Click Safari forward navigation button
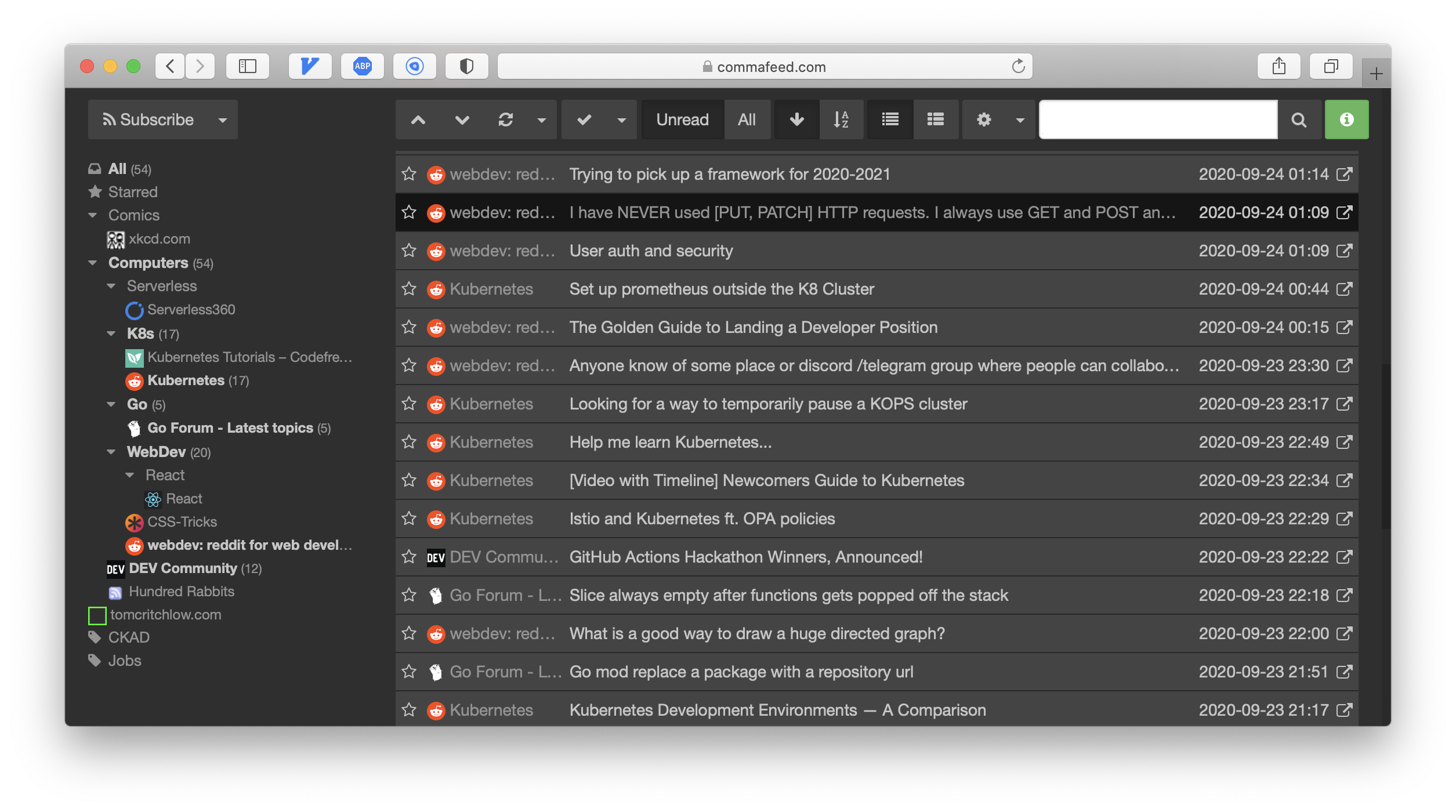1456x812 pixels. click(200, 66)
